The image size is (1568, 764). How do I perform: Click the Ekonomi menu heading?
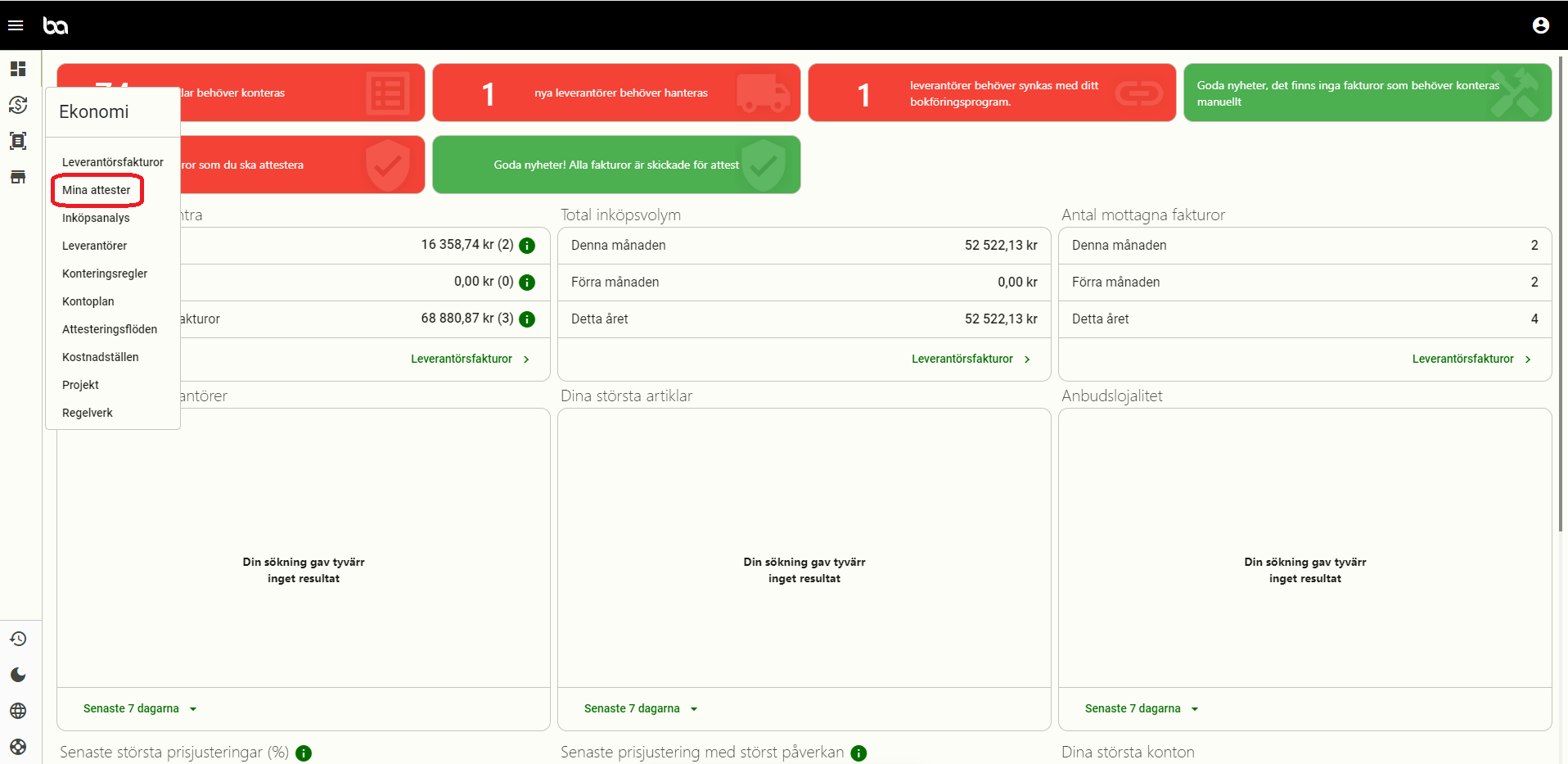pyautogui.click(x=94, y=112)
